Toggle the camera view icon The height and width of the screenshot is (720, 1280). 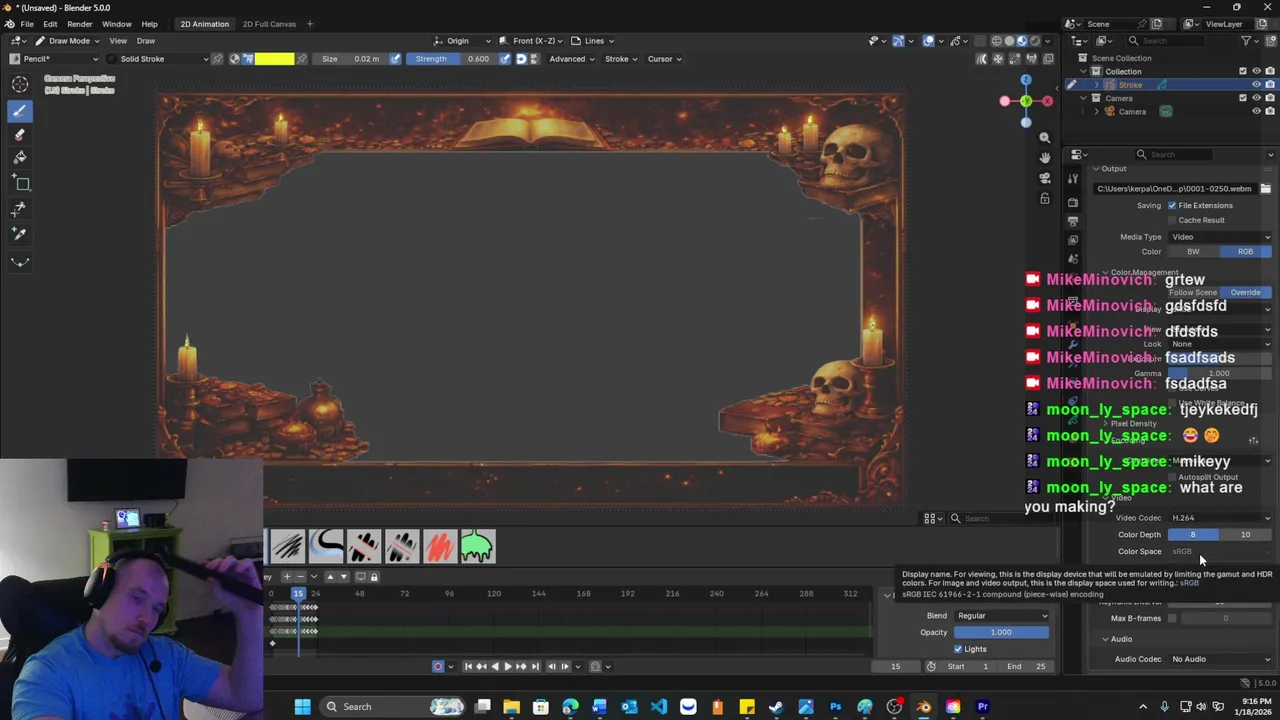1045,178
